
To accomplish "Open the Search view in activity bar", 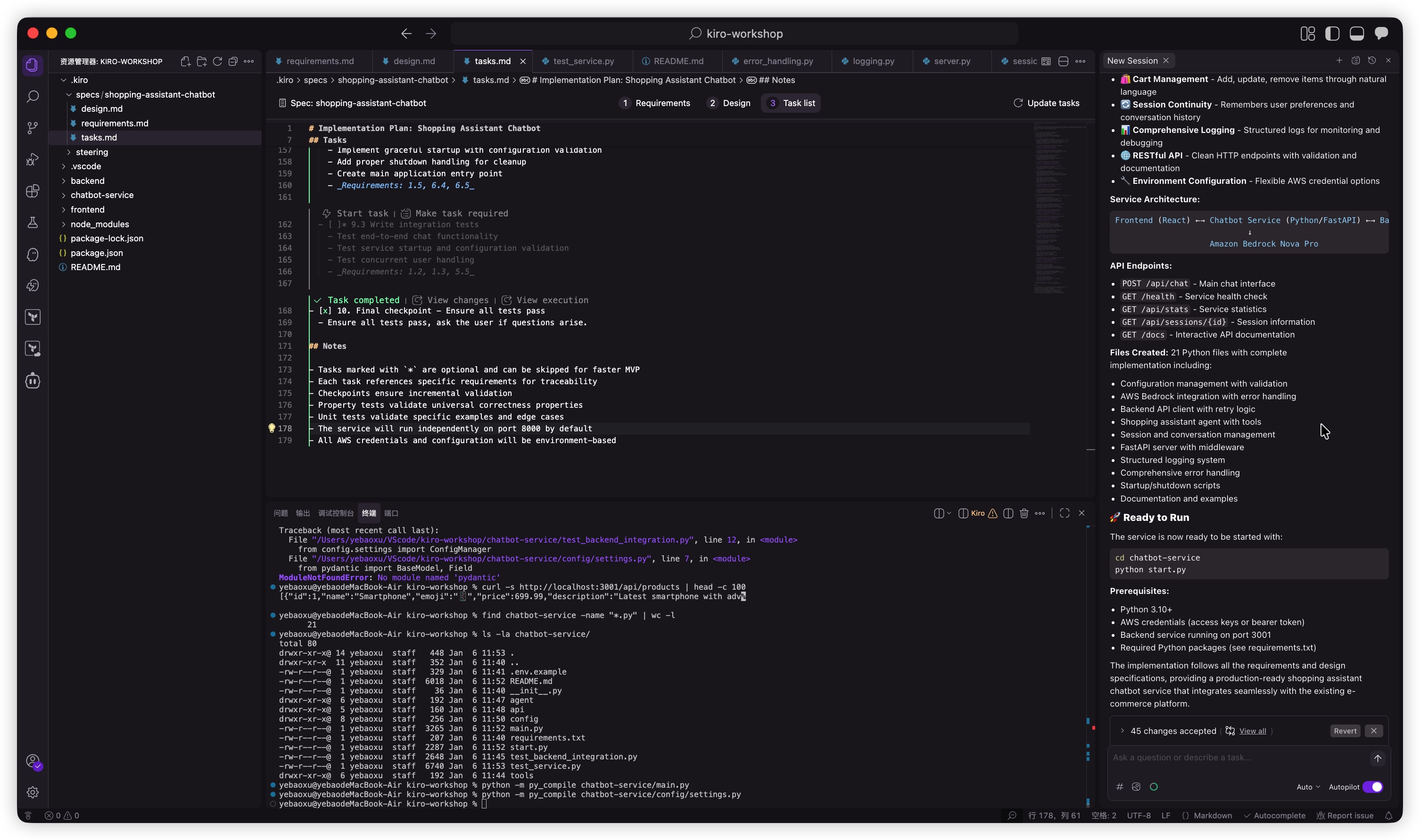I will tap(33, 97).
